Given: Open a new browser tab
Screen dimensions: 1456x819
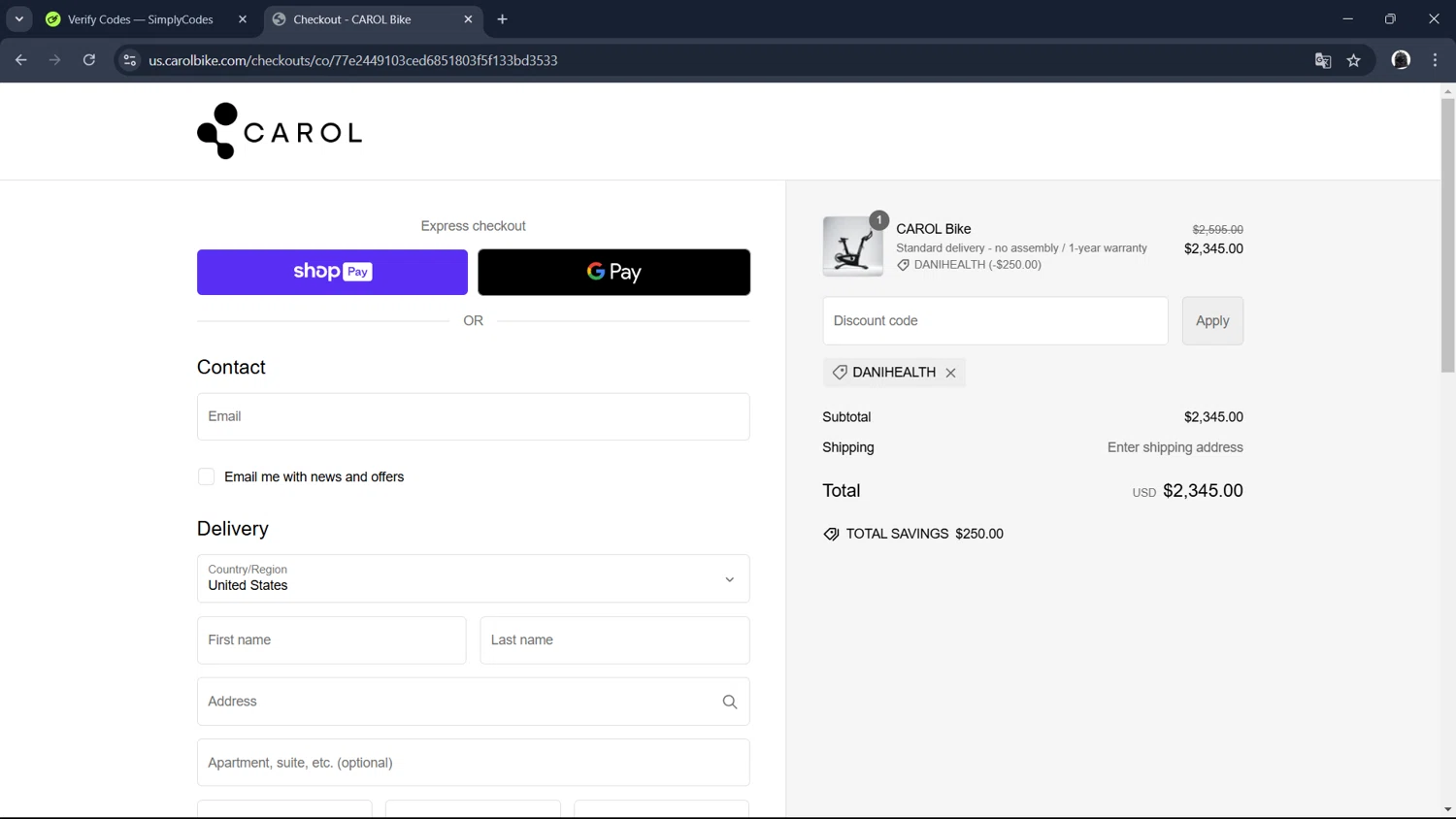Looking at the screenshot, I should (x=502, y=19).
